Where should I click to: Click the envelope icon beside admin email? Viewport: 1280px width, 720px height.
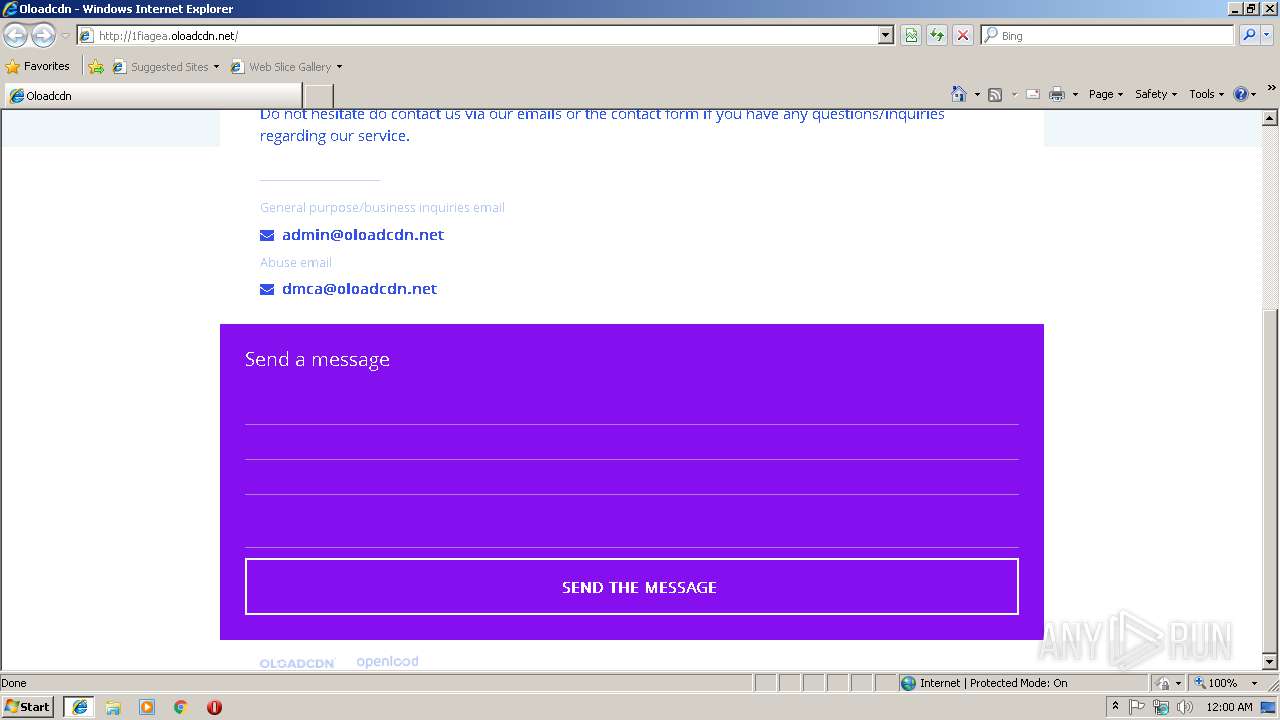click(x=267, y=236)
